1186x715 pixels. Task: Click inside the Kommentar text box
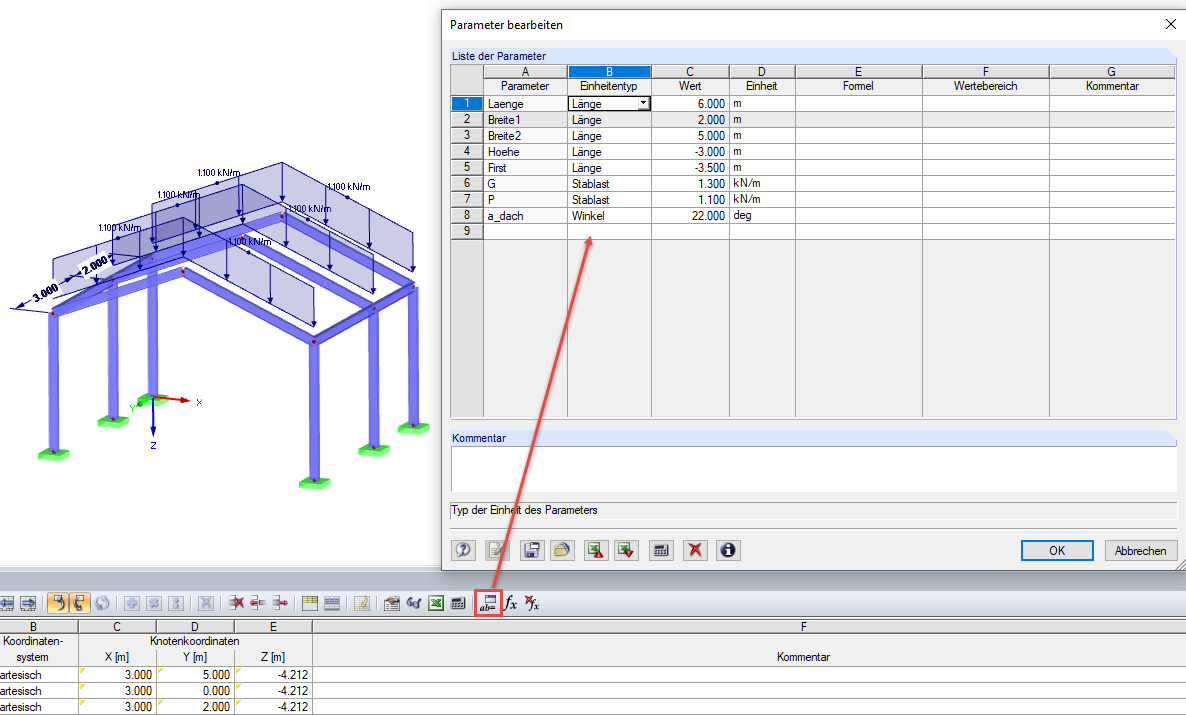point(813,468)
